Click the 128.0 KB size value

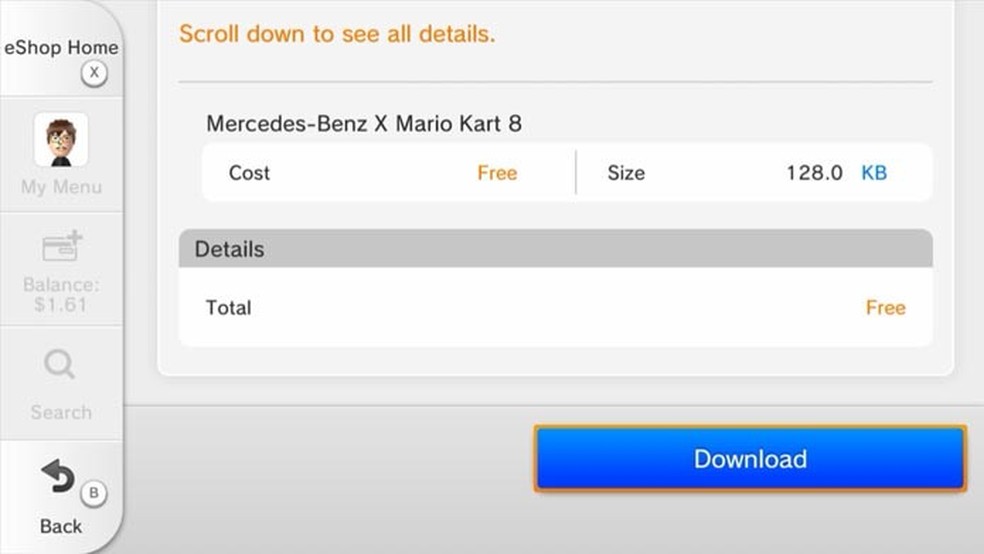tap(836, 173)
